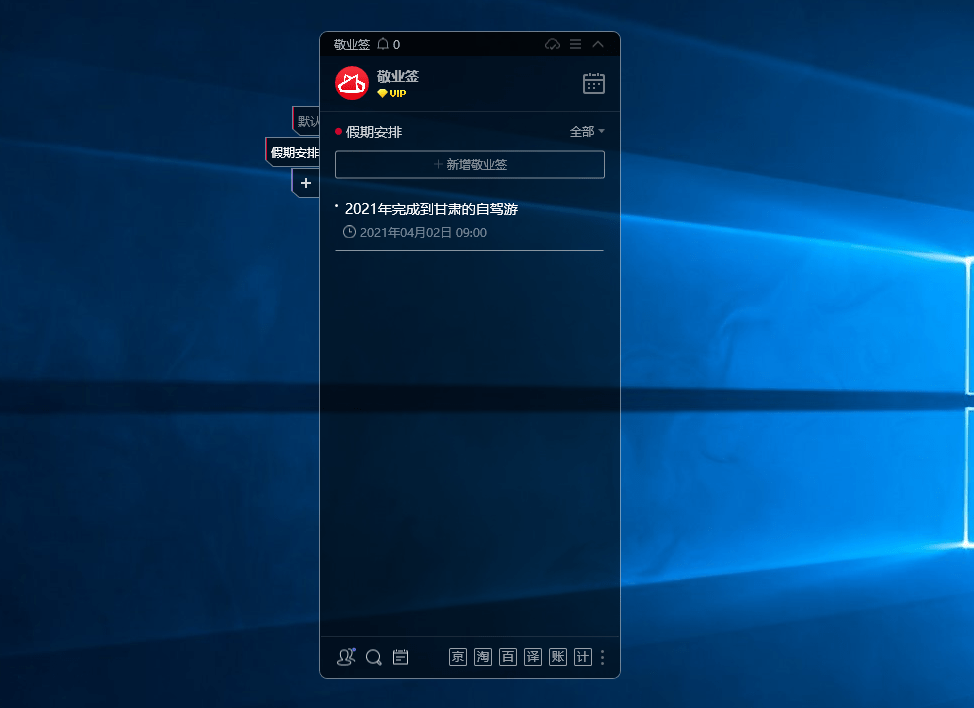The image size is (974, 708).
Task: Collapse the window with the up chevron
Action: (x=598, y=44)
